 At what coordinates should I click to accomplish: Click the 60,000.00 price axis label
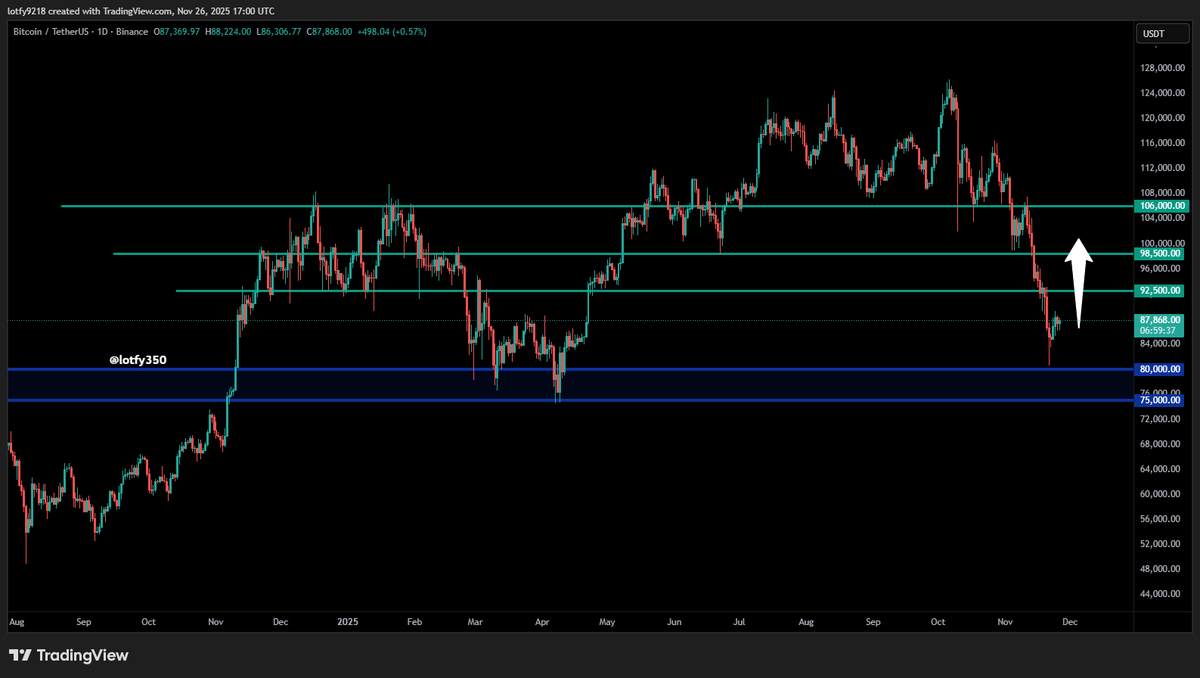click(x=1161, y=494)
